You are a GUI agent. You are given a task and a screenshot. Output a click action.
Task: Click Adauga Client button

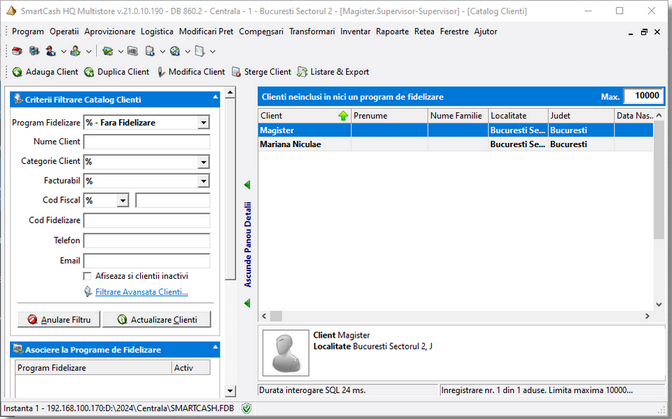(45, 72)
